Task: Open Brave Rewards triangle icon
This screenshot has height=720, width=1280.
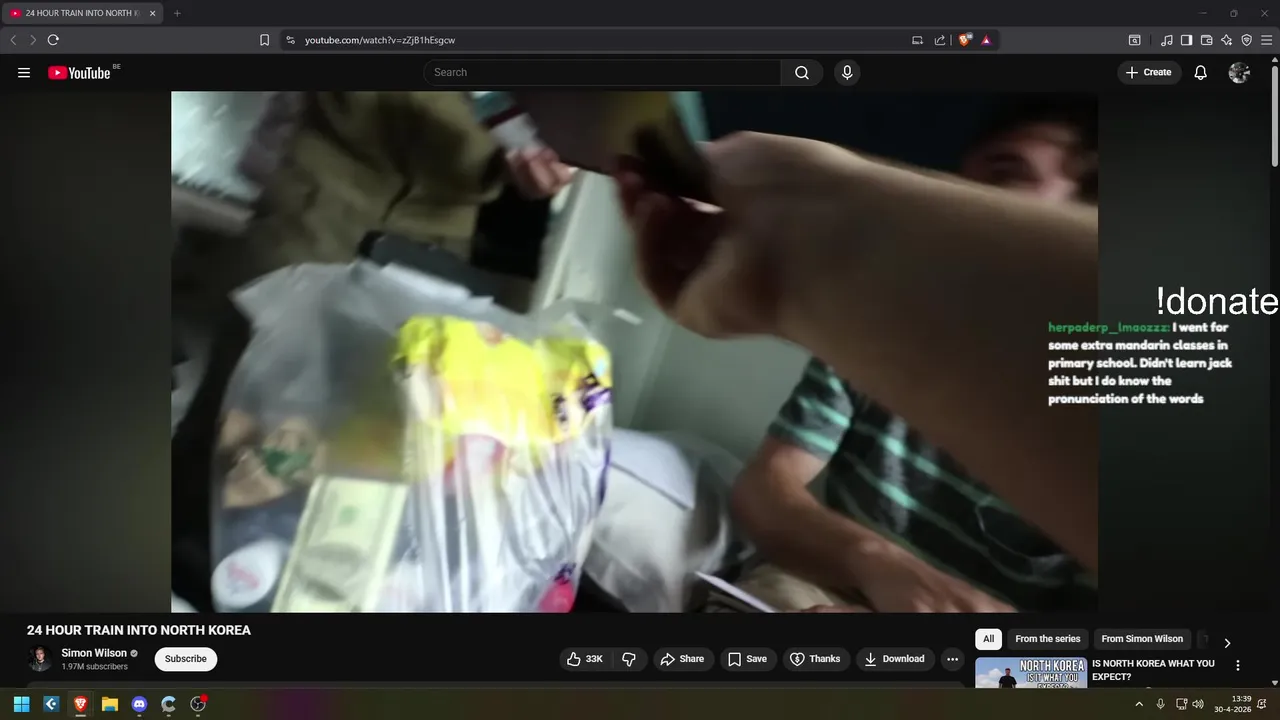Action: coord(986,40)
